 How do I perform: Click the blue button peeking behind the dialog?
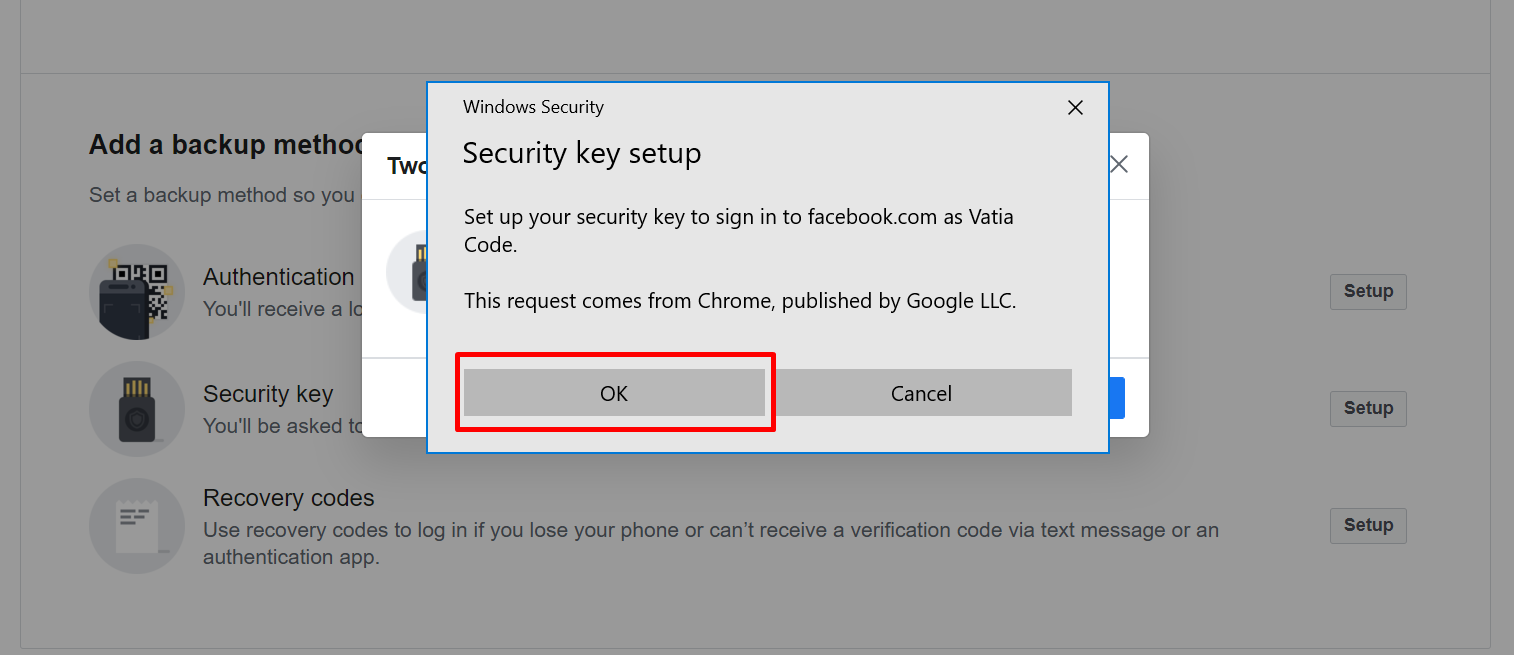pyautogui.click(x=1117, y=398)
